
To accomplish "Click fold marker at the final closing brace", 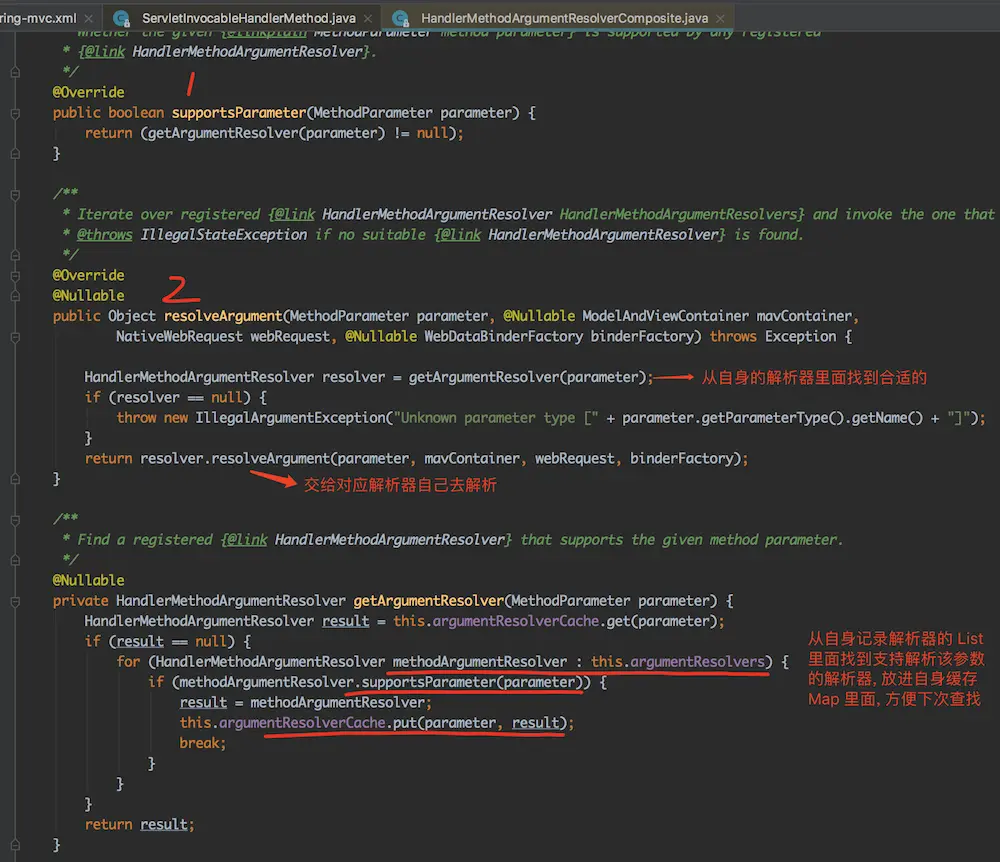I will 16,845.
